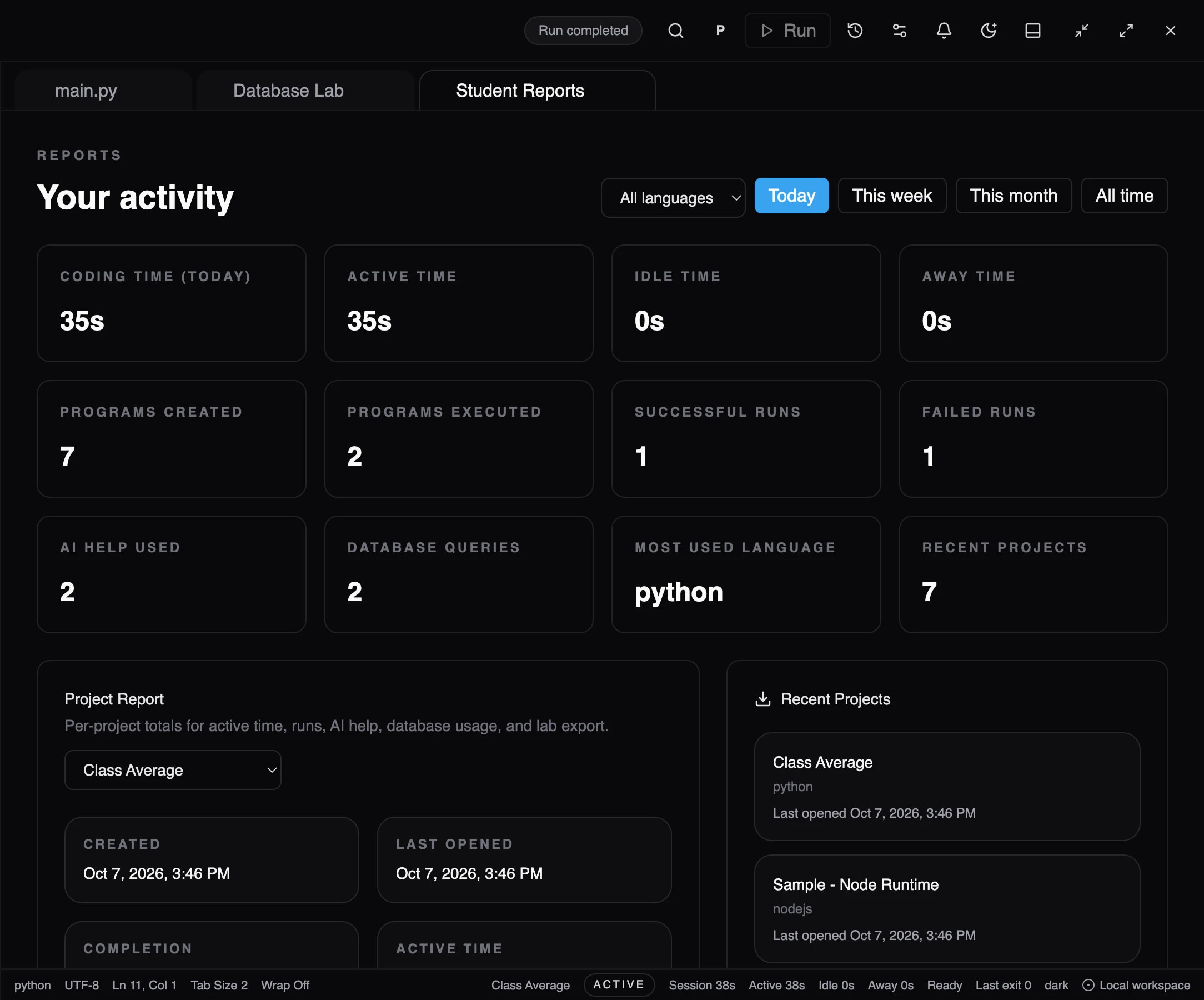Click the Coding Time (Today) card
Viewport: 1204px width, 1000px height.
(x=172, y=303)
